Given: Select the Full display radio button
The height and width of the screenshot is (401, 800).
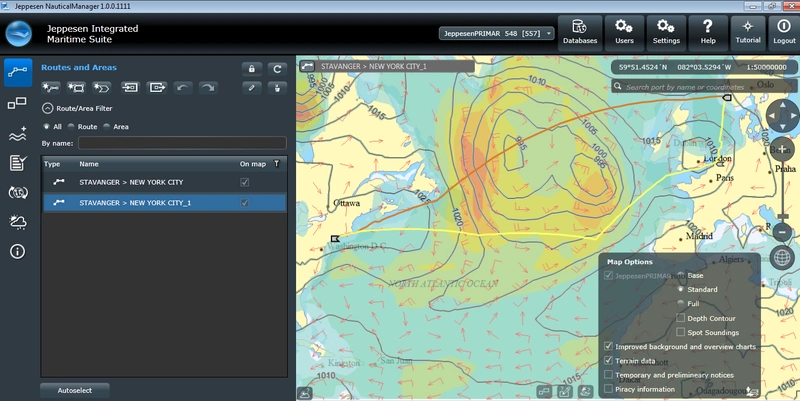Looking at the screenshot, I should (x=680, y=304).
